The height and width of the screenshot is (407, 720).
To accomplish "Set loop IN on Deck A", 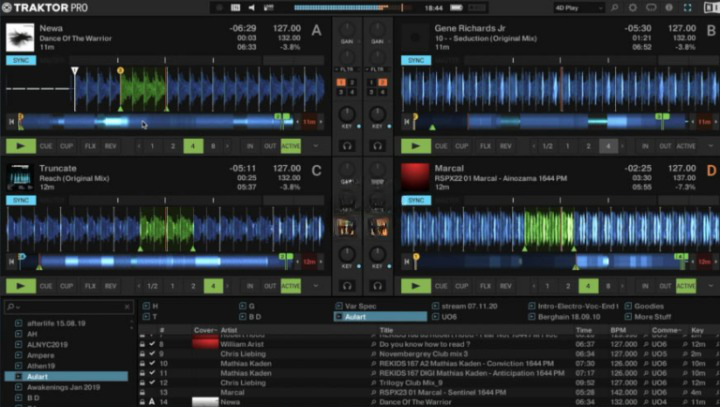I will (250, 146).
